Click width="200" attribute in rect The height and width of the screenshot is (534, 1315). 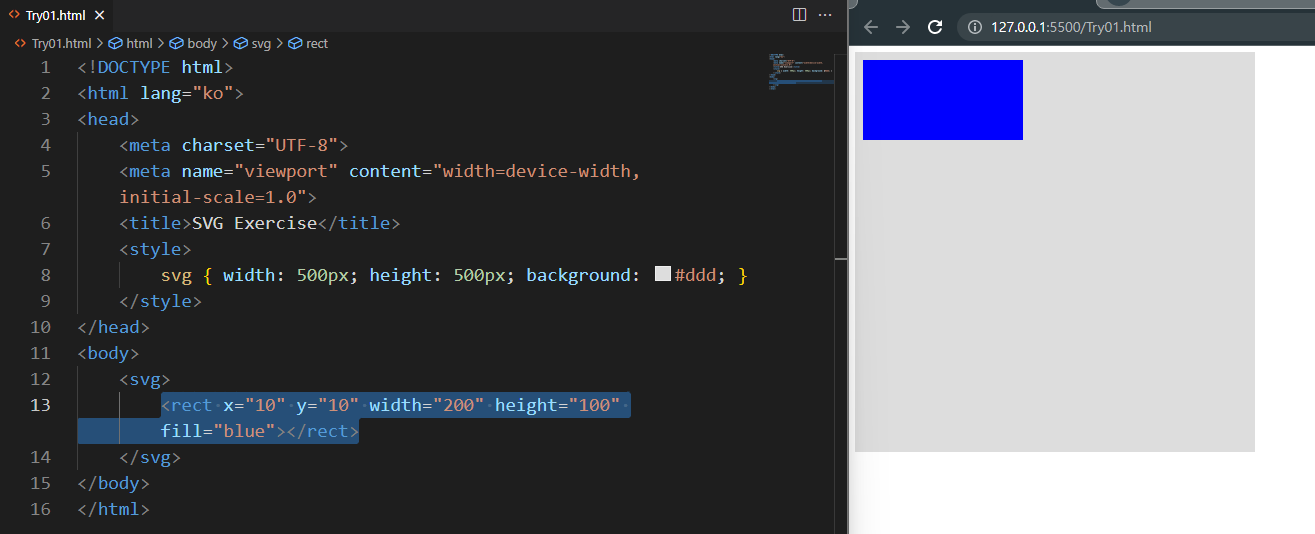tap(427, 405)
